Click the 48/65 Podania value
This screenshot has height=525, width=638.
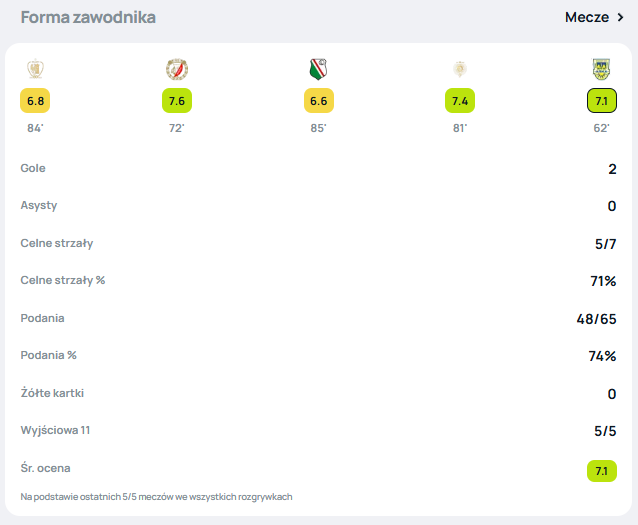[x=596, y=319]
